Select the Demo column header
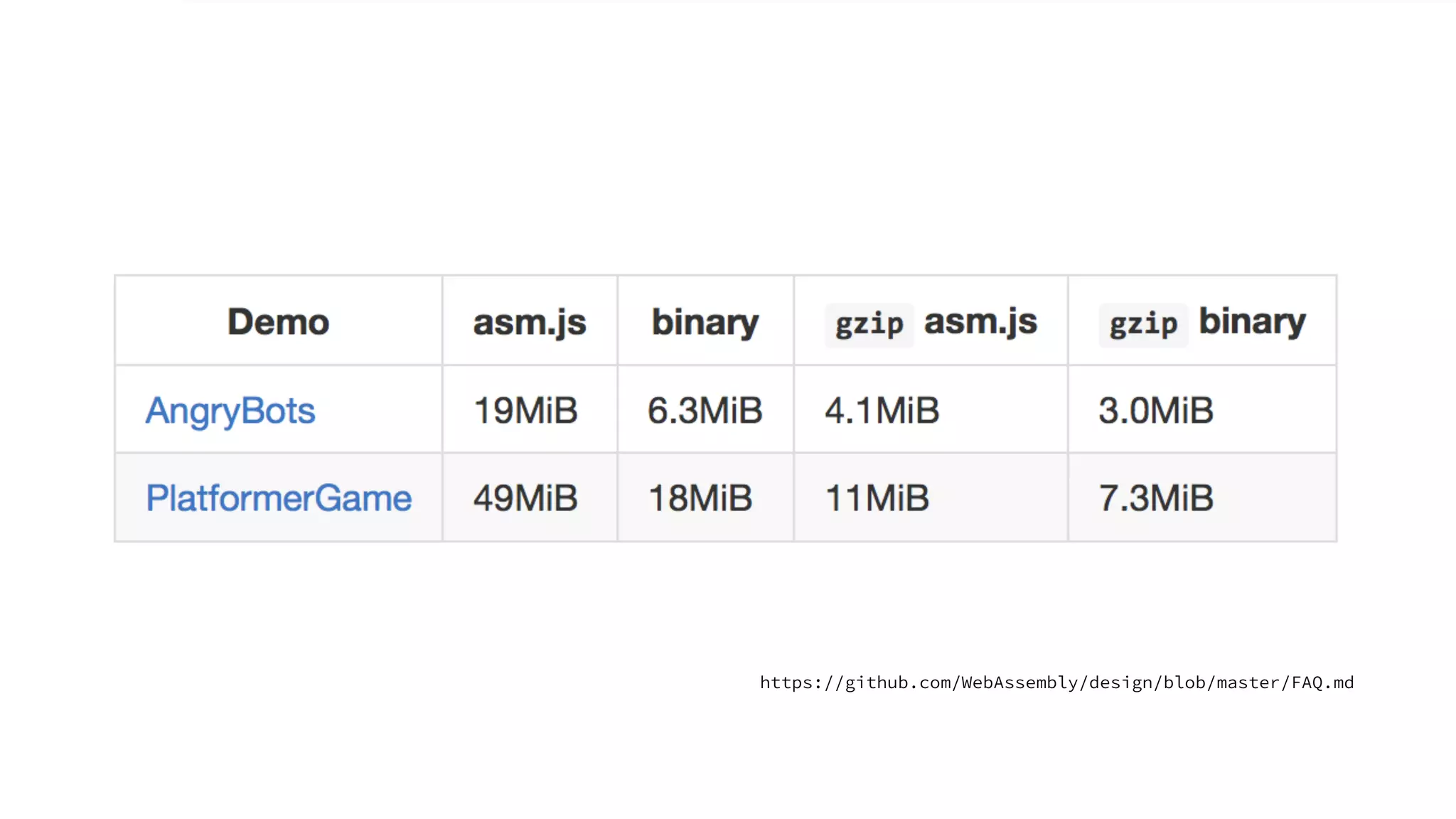 pyautogui.click(x=278, y=322)
